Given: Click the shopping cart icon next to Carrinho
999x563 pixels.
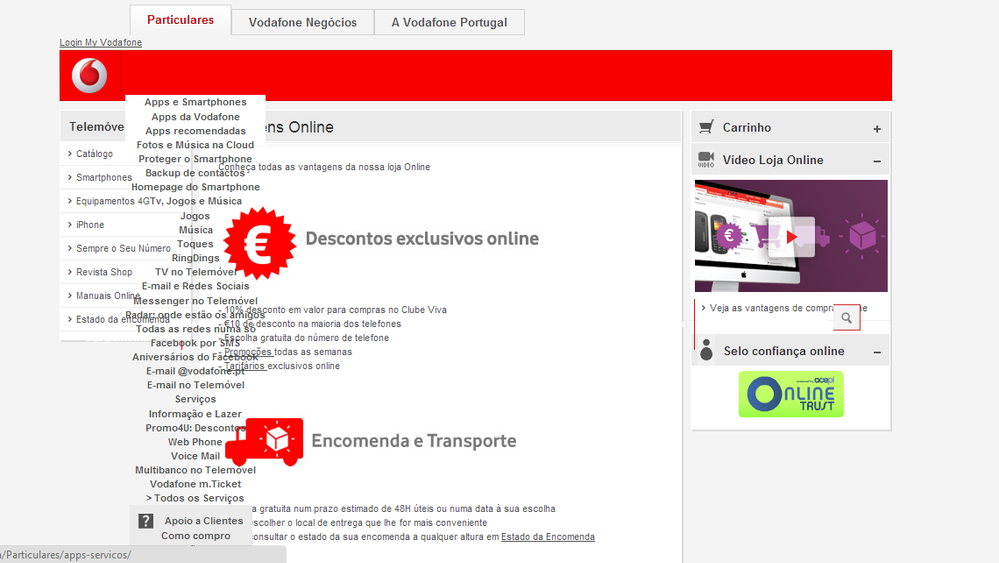Looking at the screenshot, I should (706, 127).
